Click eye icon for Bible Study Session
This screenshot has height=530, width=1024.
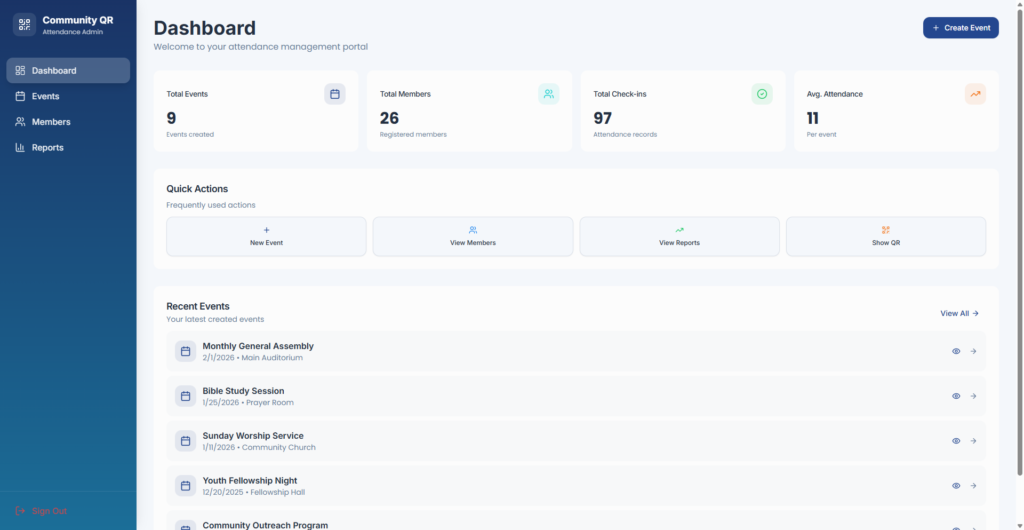[x=956, y=396]
